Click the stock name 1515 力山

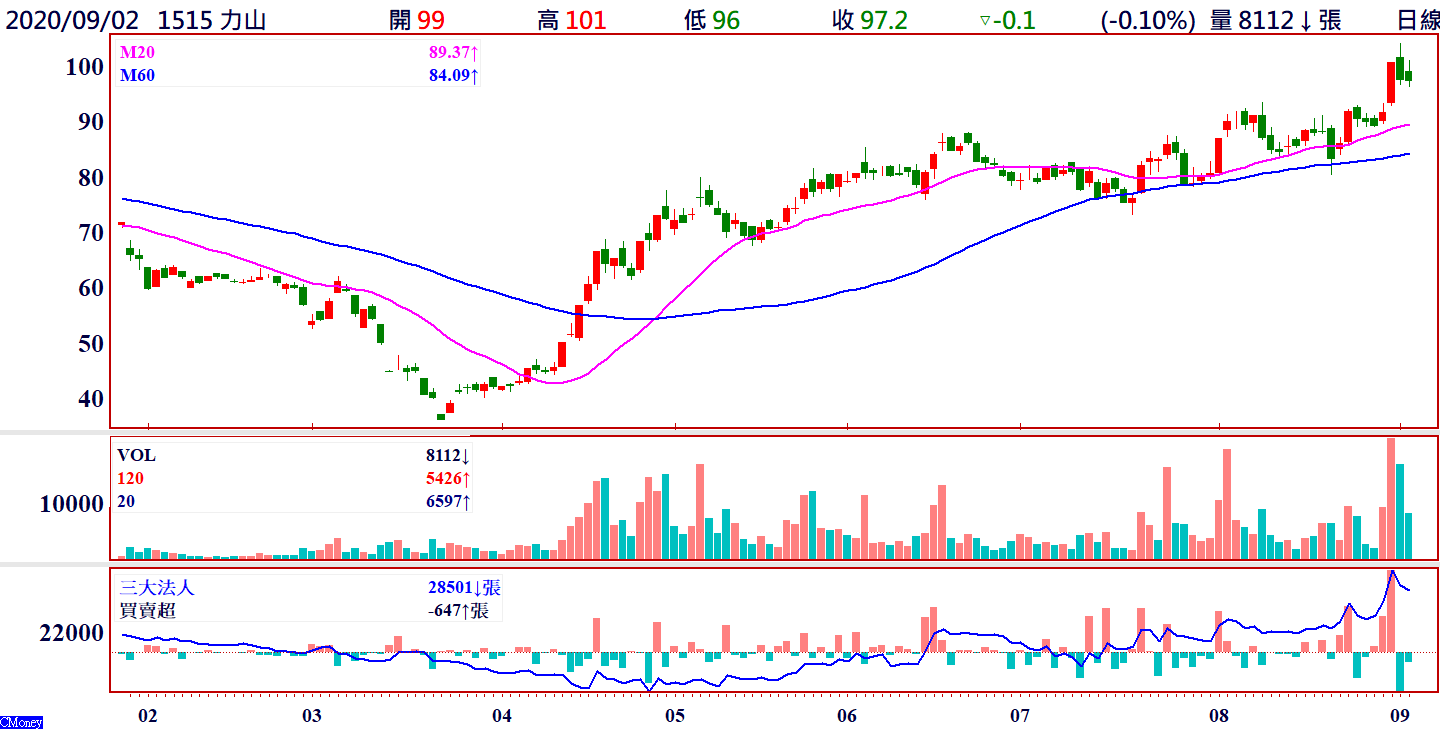click(211, 20)
